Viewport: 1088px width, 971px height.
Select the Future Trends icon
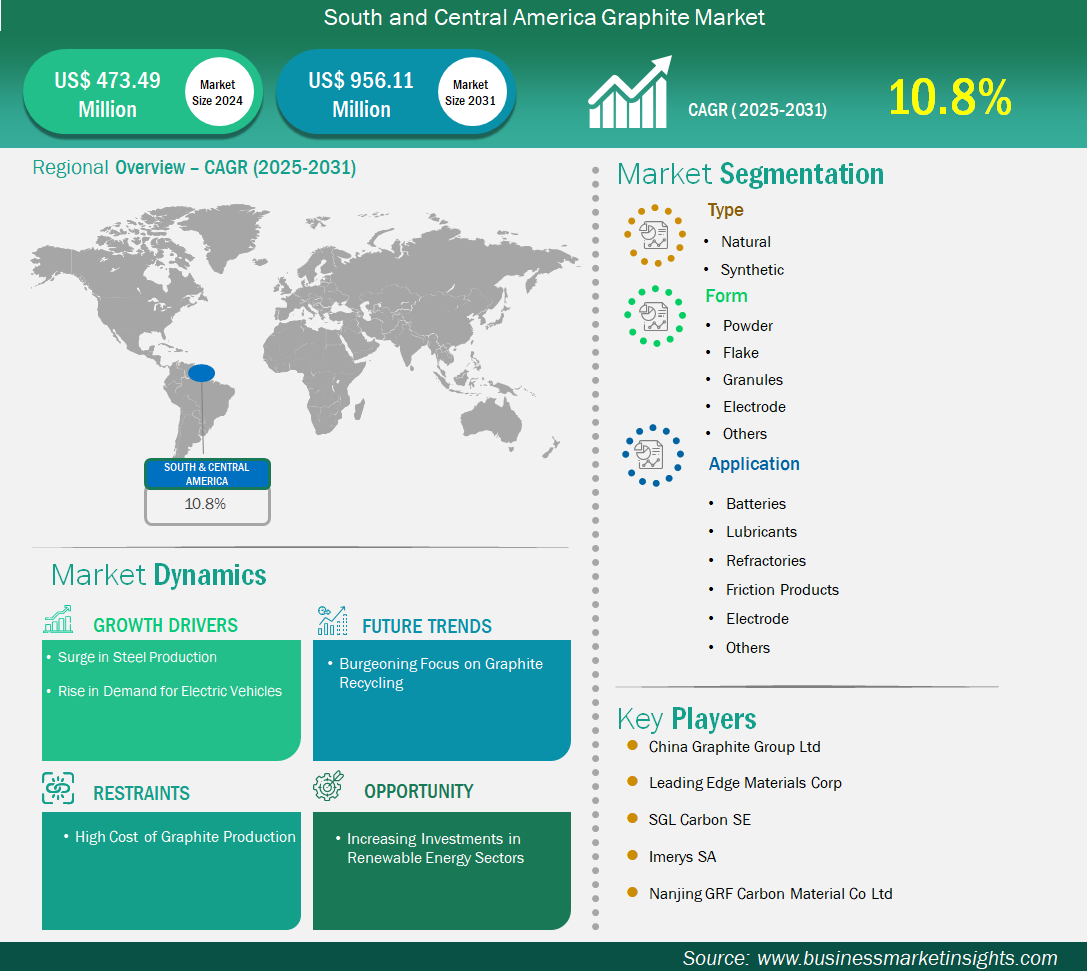331,621
